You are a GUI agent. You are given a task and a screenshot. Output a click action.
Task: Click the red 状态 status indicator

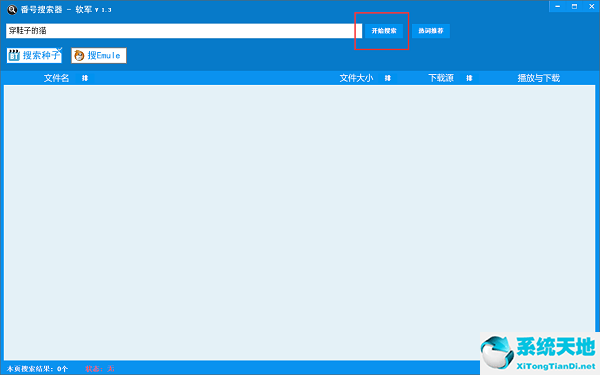coord(100,369)
